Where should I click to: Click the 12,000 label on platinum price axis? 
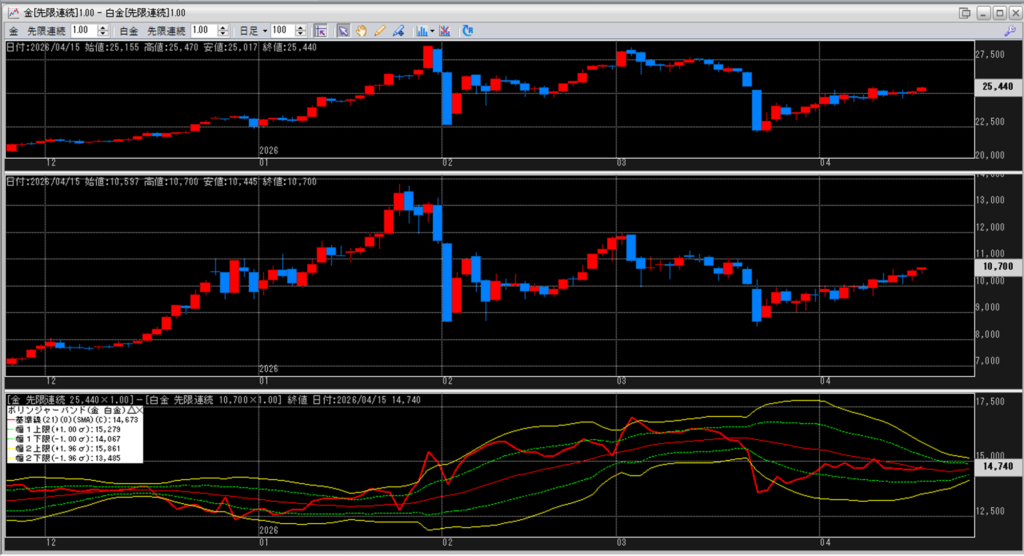[x=990, y=227]
